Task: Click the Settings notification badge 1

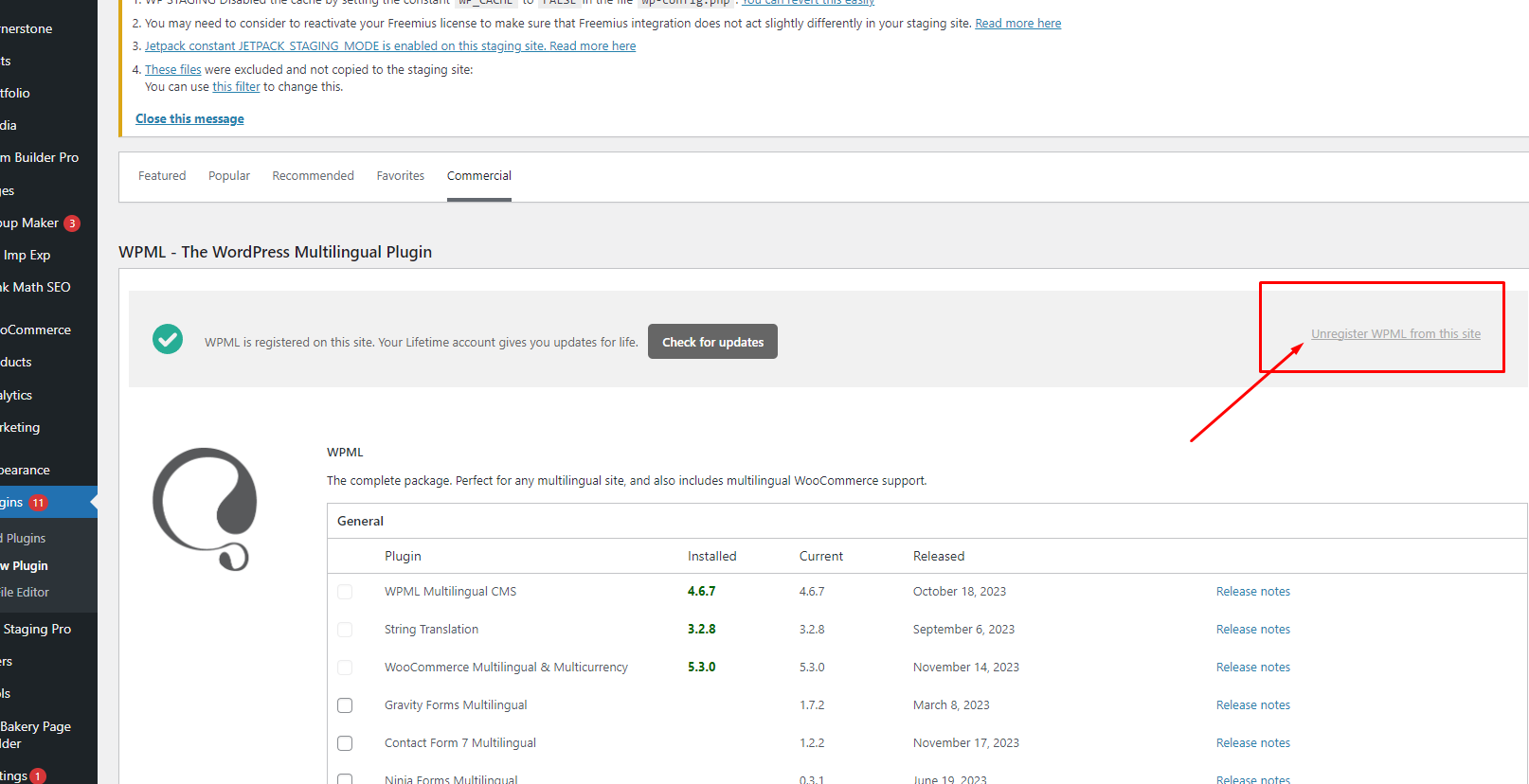Action: tap(38, 776)
